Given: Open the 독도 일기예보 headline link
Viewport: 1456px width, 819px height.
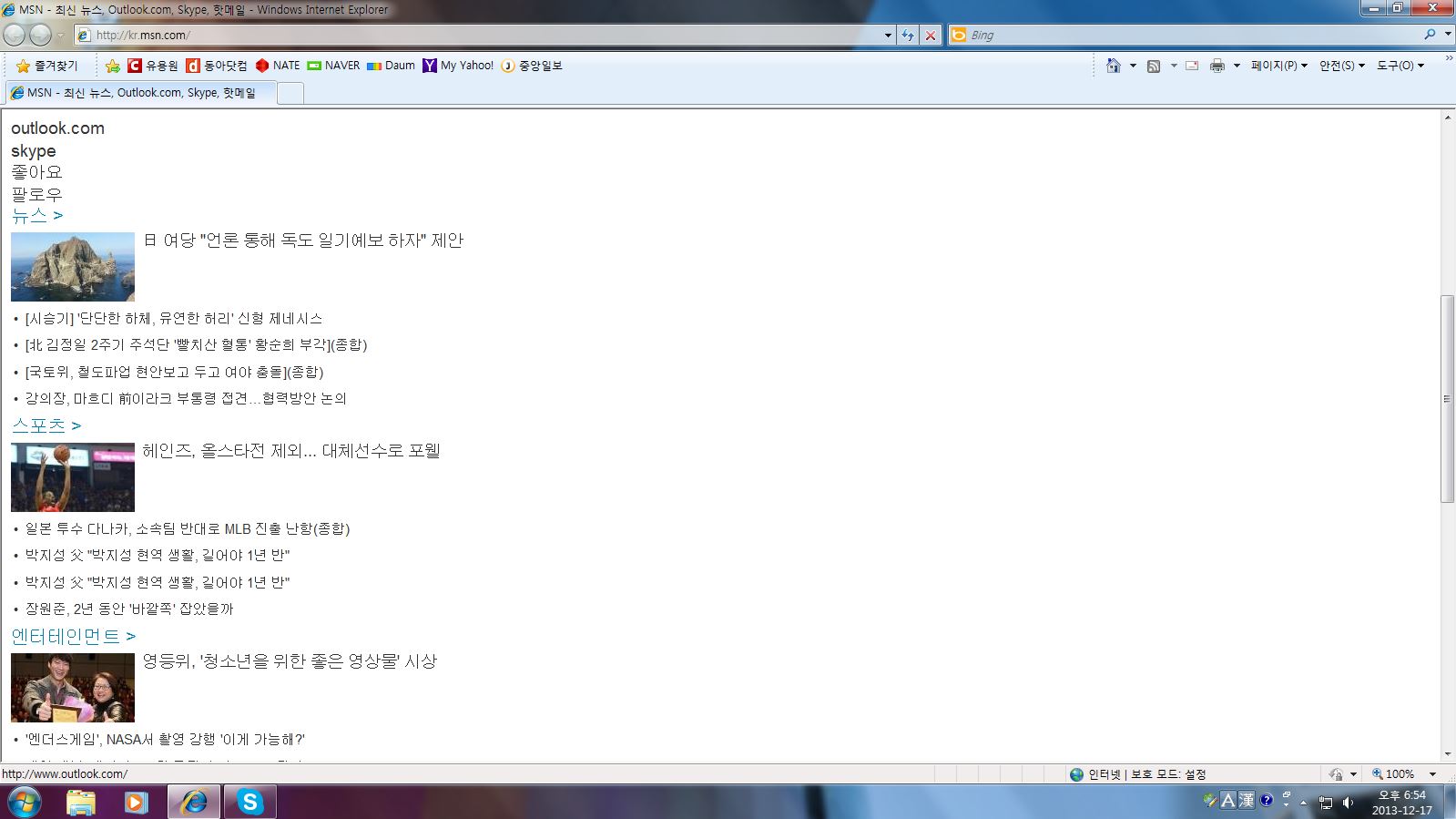Looking at the screenshot, I should coord(303,241).
